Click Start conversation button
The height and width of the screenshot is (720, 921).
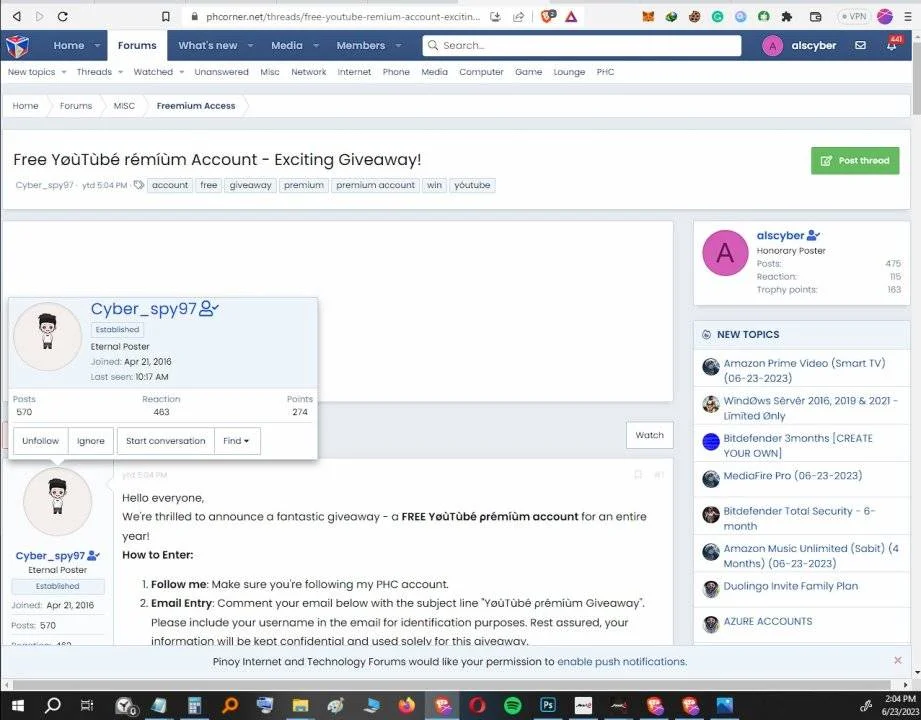click(x=166, y=440)
